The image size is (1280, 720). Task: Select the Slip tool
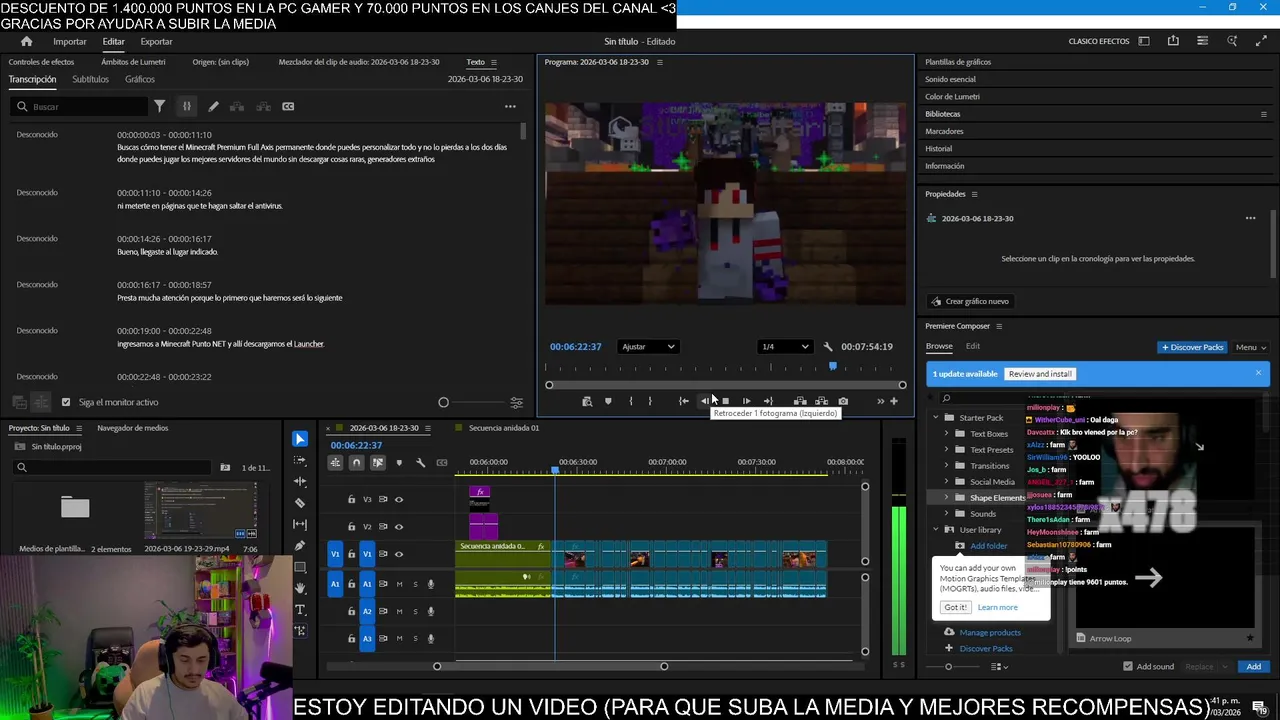click(300, 524)
